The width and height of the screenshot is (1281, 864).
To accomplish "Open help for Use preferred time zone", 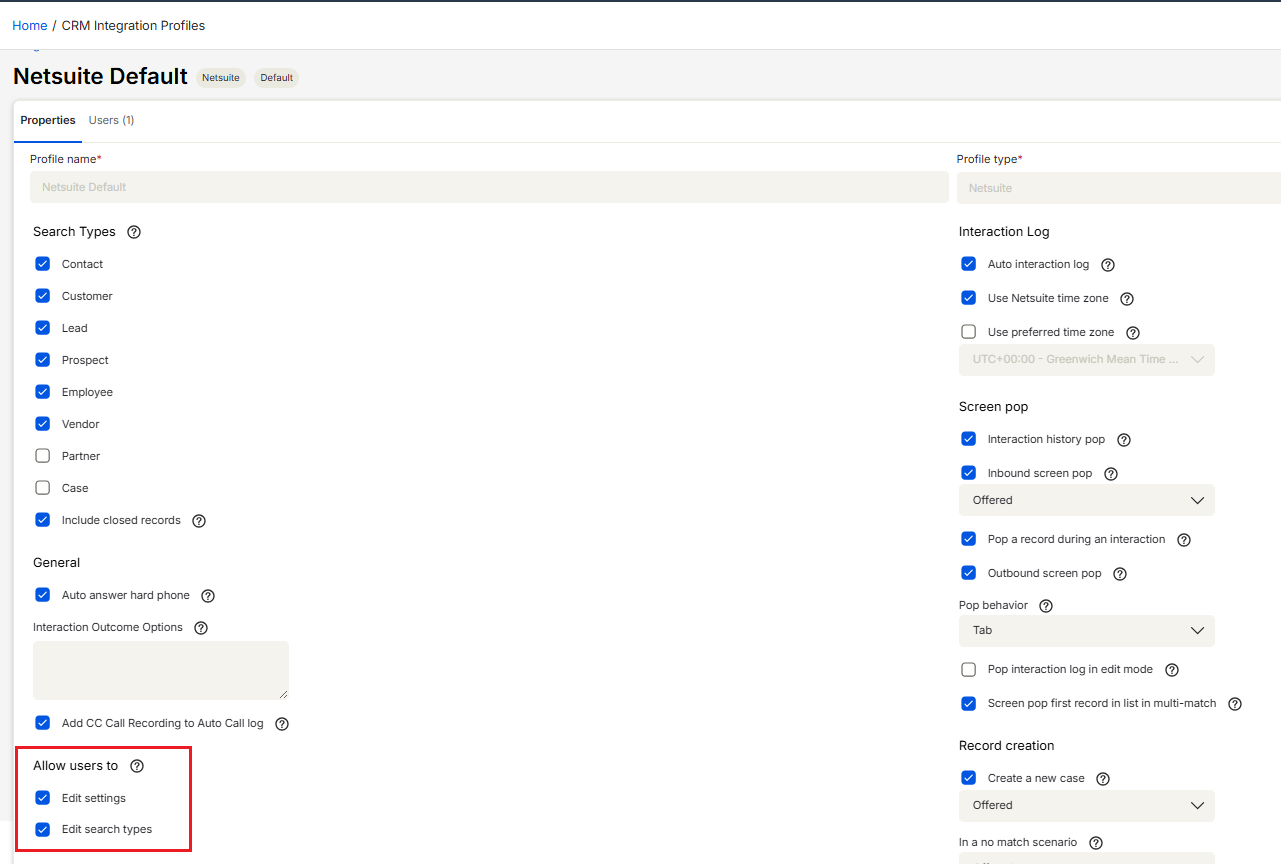I will 1133,333.
